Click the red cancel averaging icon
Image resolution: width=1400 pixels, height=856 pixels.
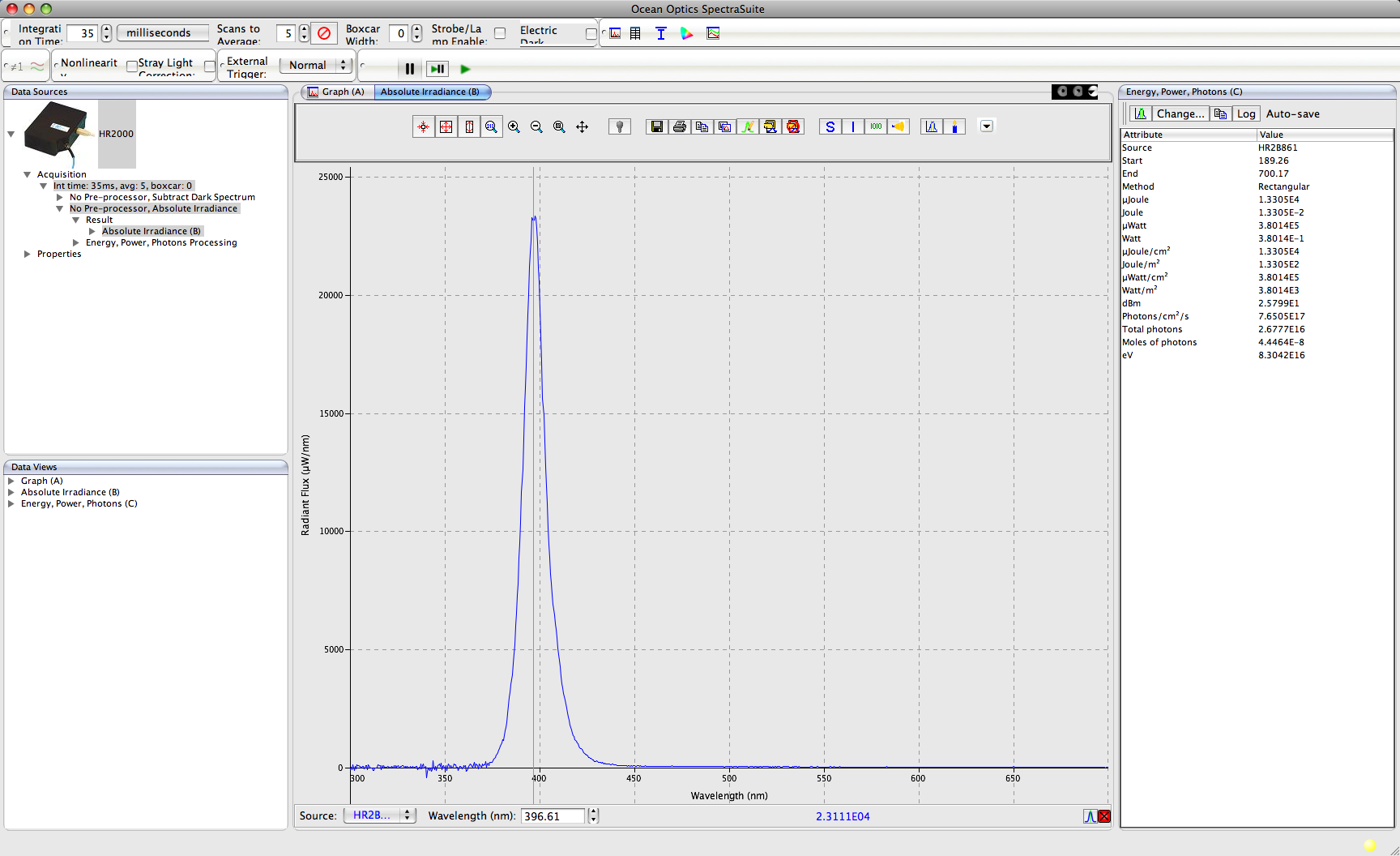point(324,33)
